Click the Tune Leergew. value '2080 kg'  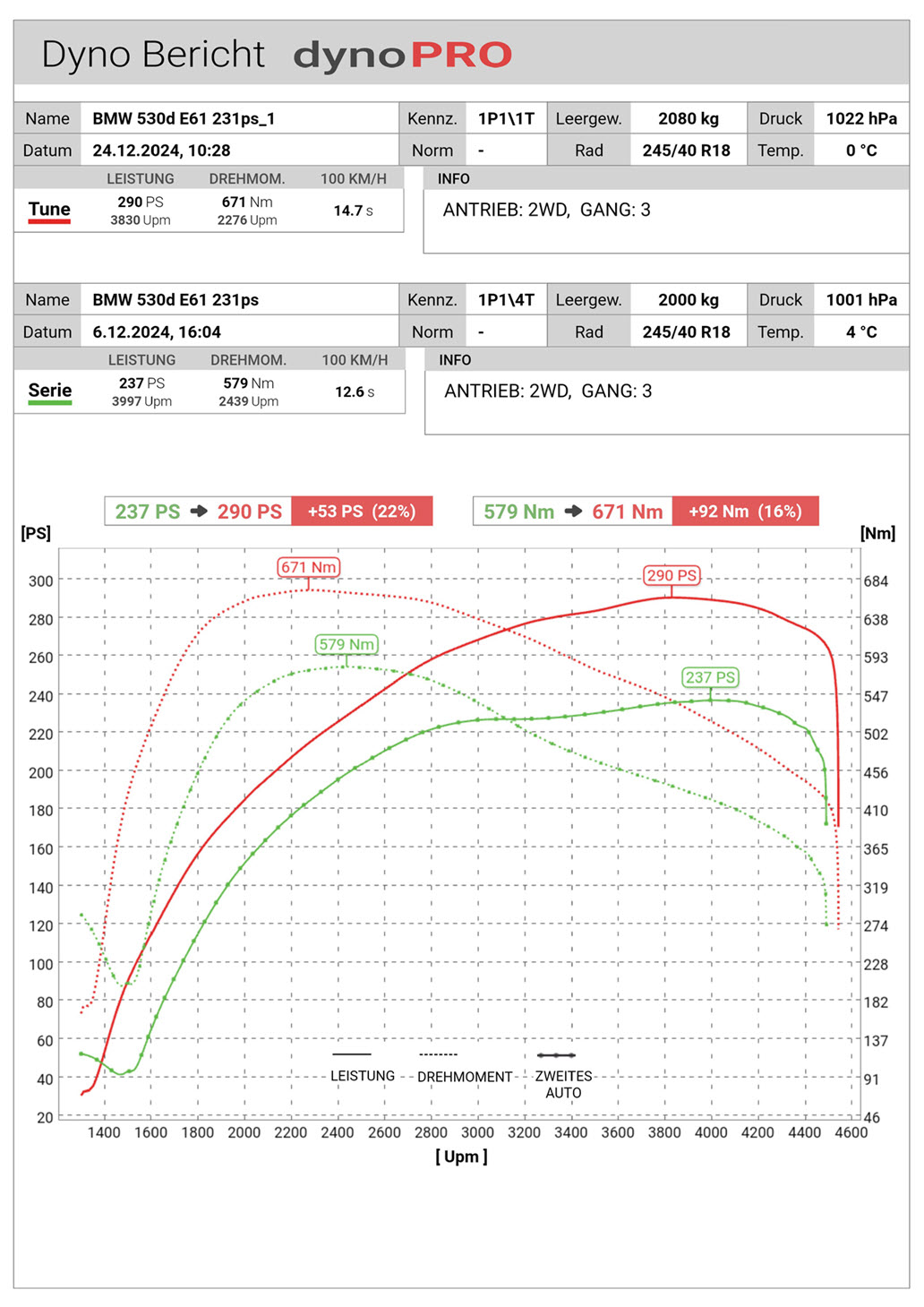(x=689, y=118)
